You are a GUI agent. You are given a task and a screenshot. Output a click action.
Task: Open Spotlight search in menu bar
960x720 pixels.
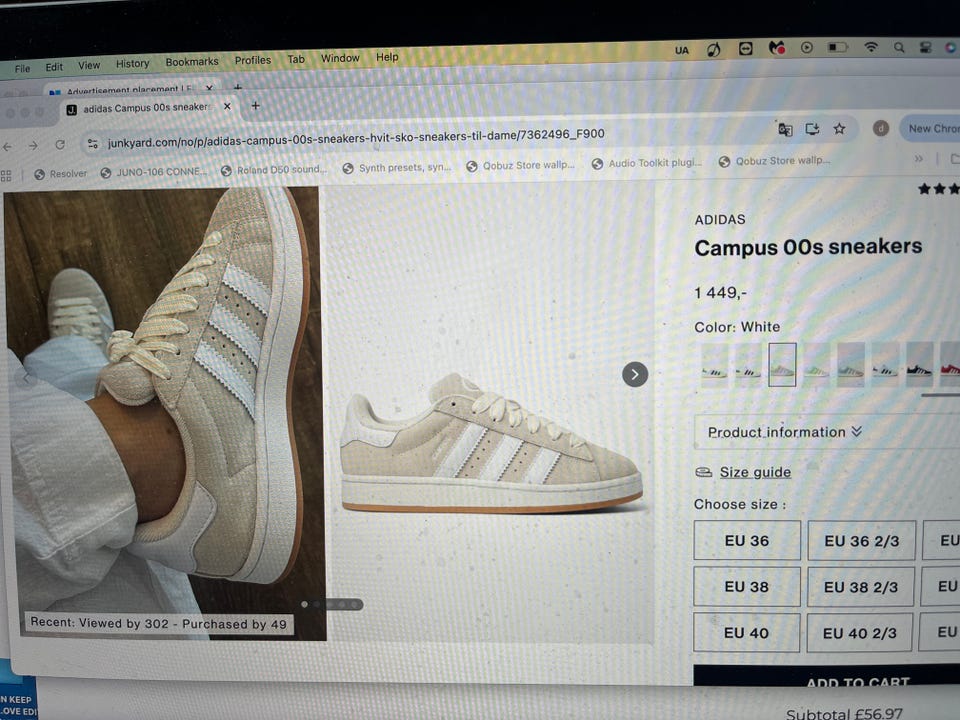click(x=899, y=47)
